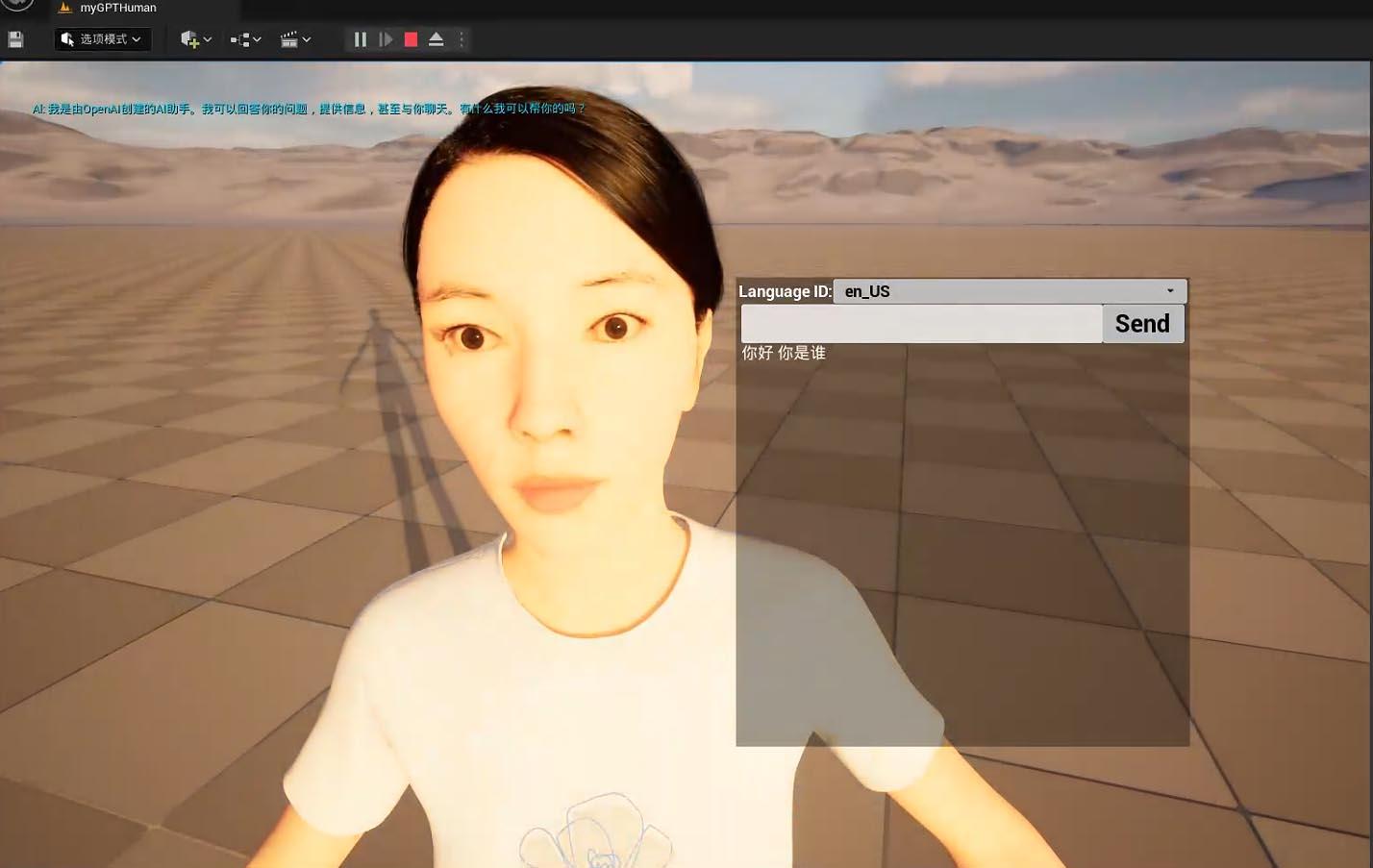This screenshot has width=1373, height=868.
Task: Click the AI response text at top
Action: tap(309, 109)
